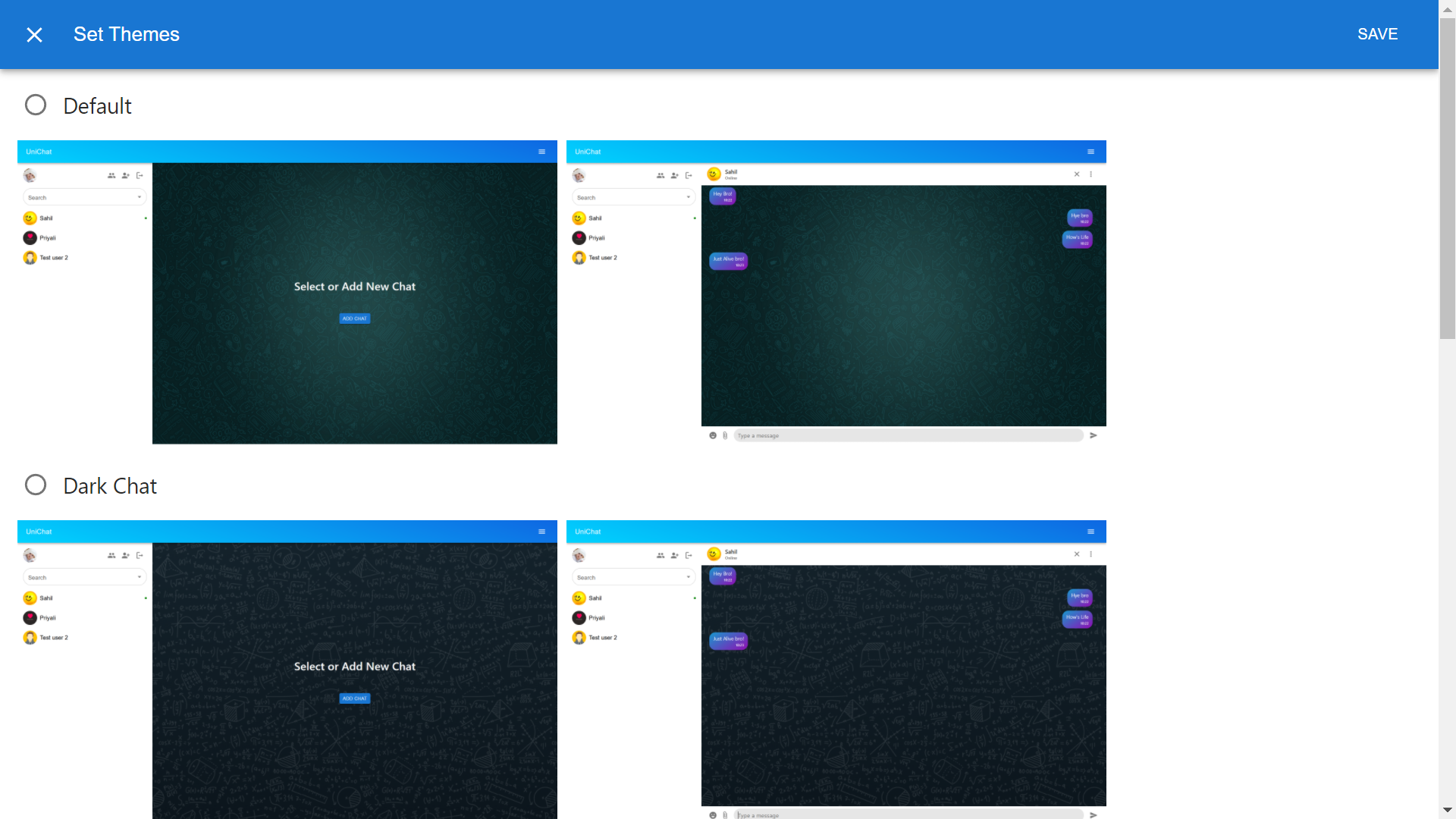Click the Dark Chat label text
The width and height of the screenshot is (1456, 819).
click(x=110, y=486)
